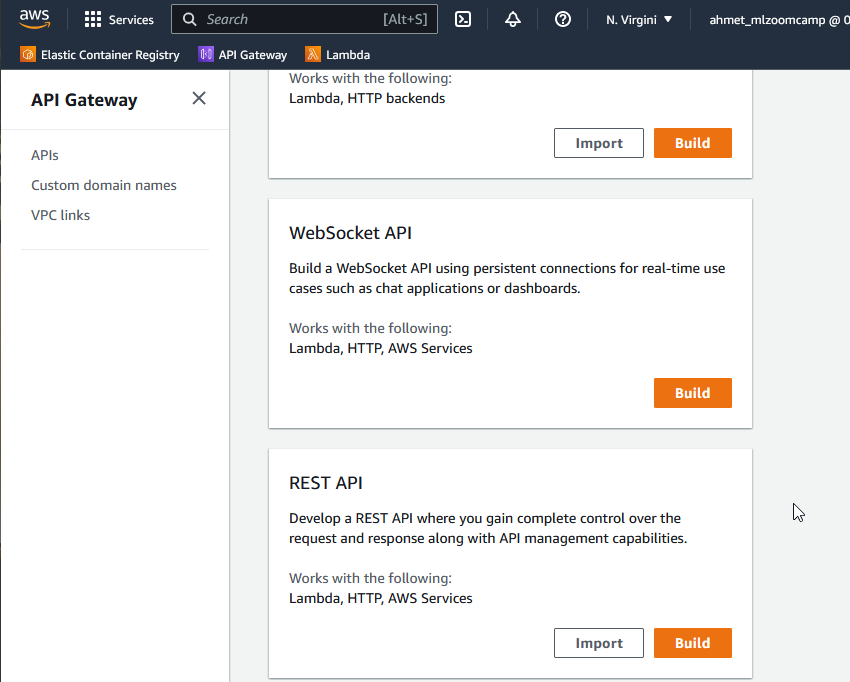Click the WebSocket API description paragraph
The width and height of the screenshot is (850, 682).
click(507, 278)
